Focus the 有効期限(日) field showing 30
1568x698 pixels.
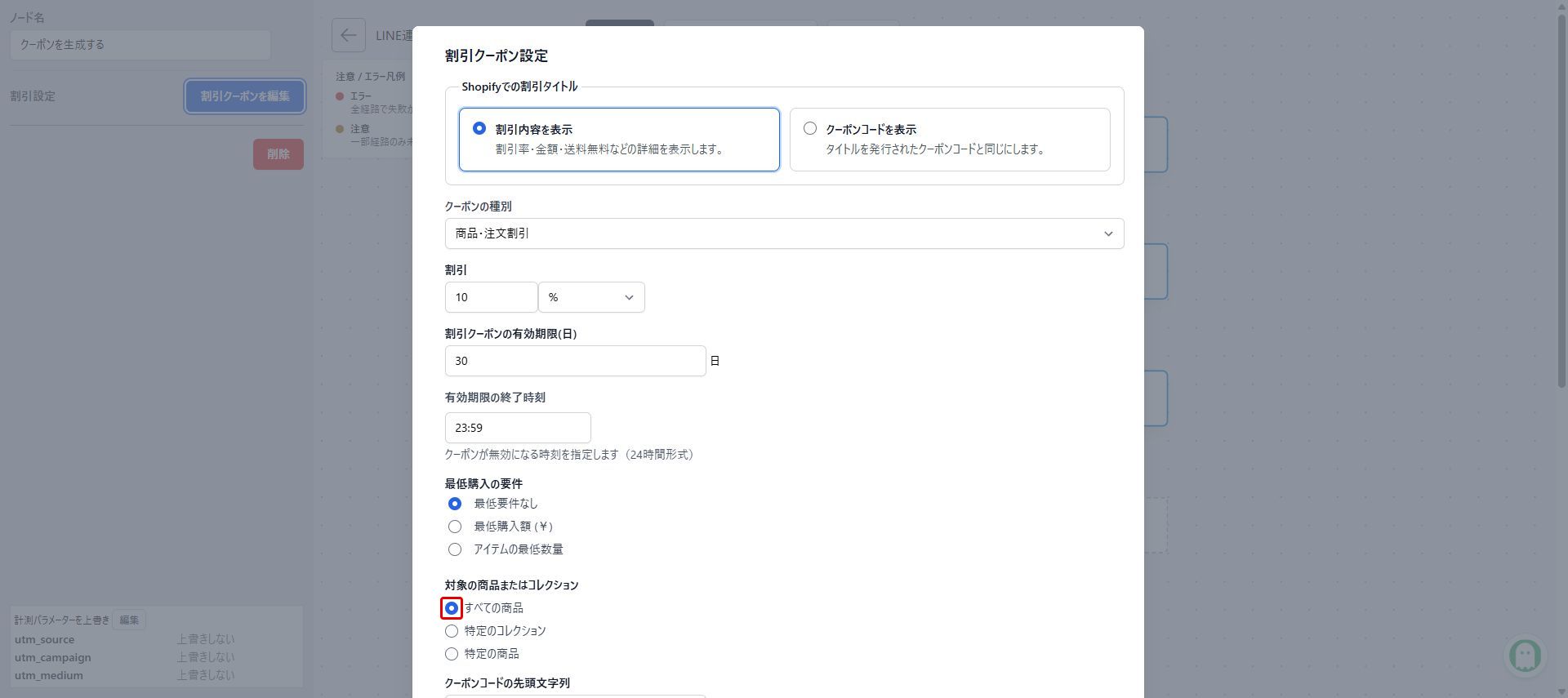[x=575, y=361]
